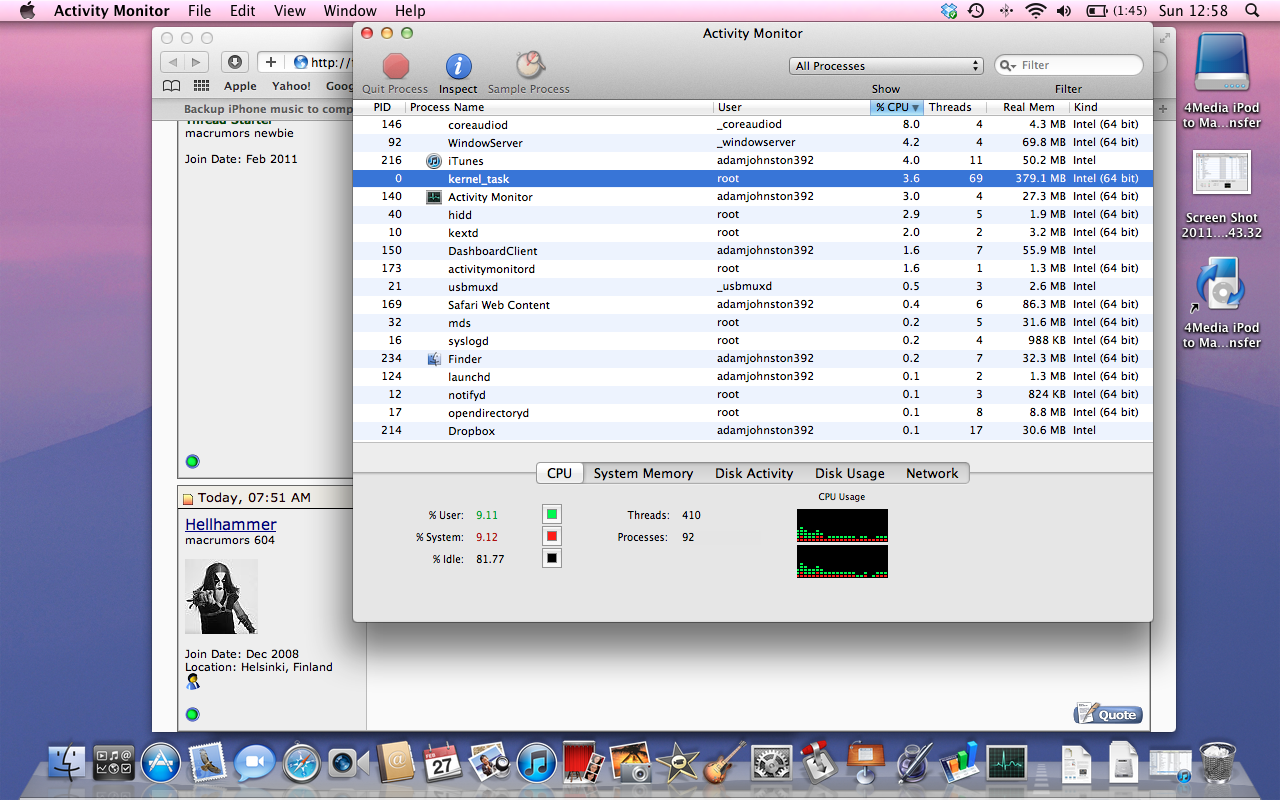Click the Hellhammer username link in Safari

[231, 524]
